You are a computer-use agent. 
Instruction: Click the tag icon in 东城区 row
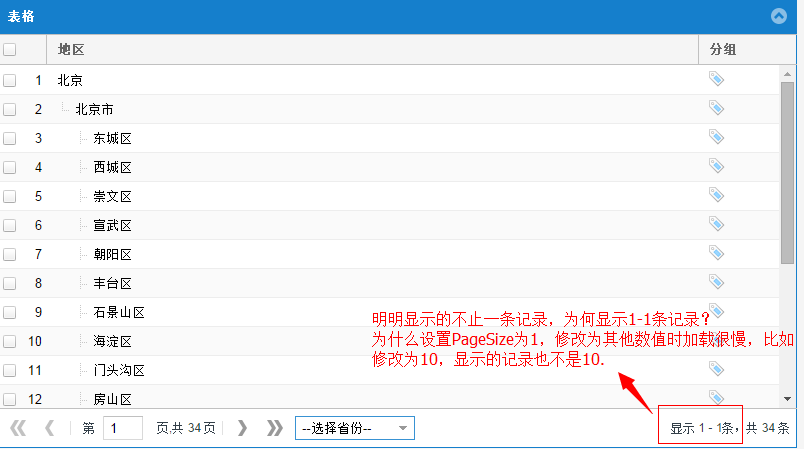[716, 137]
